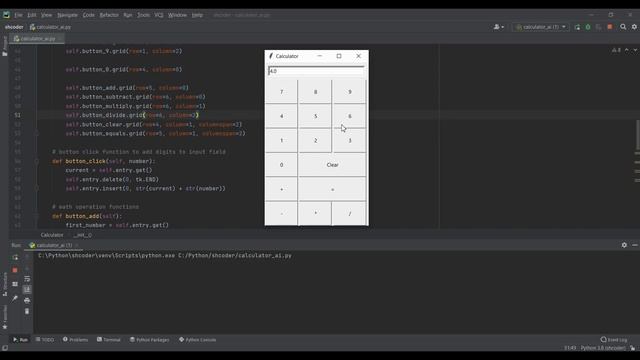This screenshot has width=640, height=360.
Task: Open the Run tool window tab
Action: (x=20, y=340)
